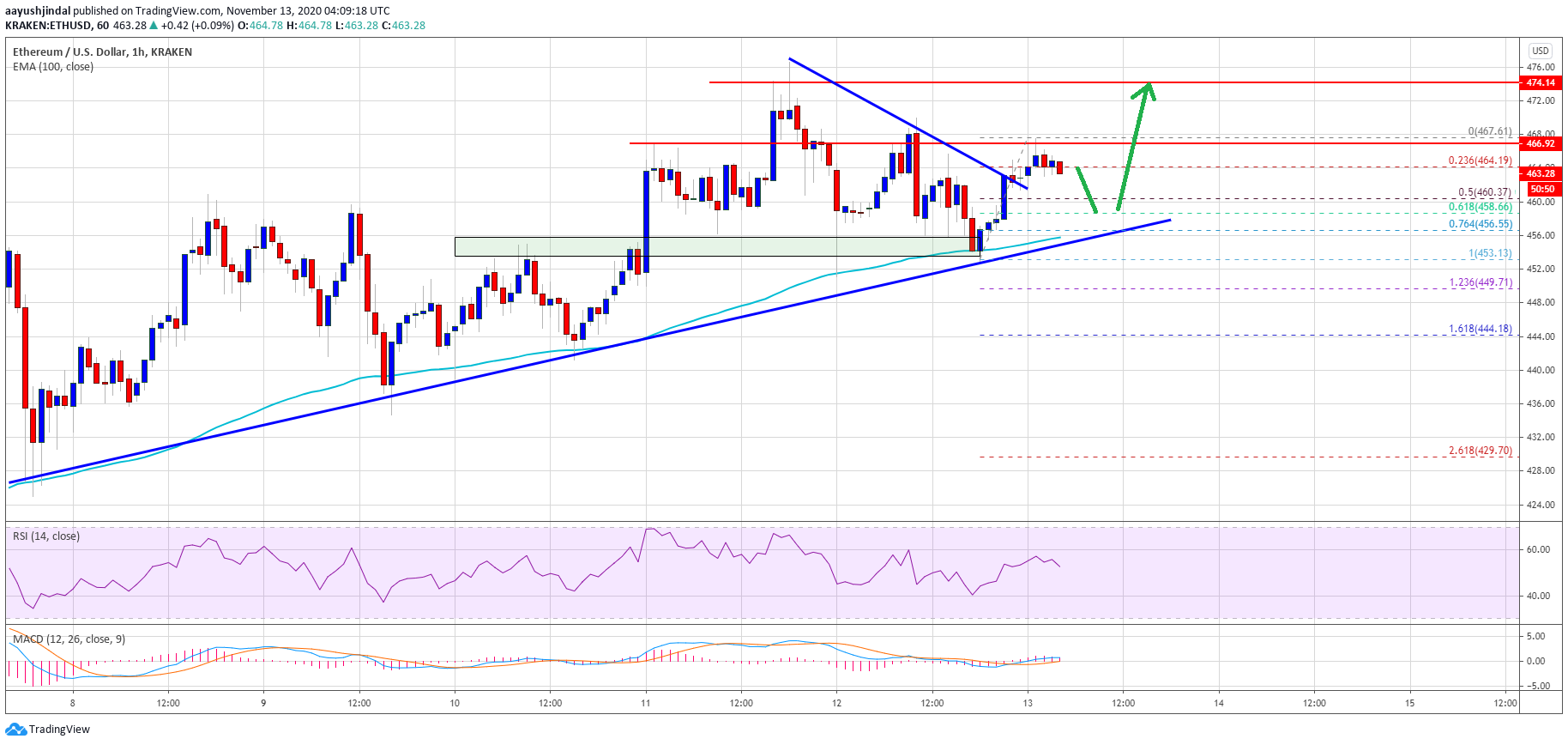The height and width of the screenshot is (745, 1568).
Task: Select the 2.618(429.70) Fibonacci extension label
Action: [x=1480, y=451]
